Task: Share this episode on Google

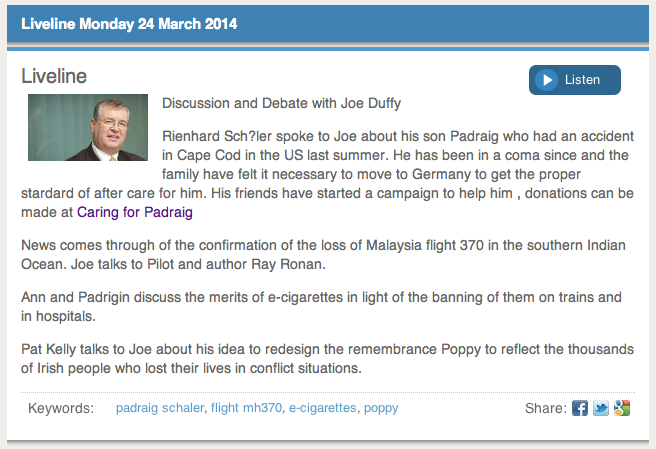Action: (622, 408)
